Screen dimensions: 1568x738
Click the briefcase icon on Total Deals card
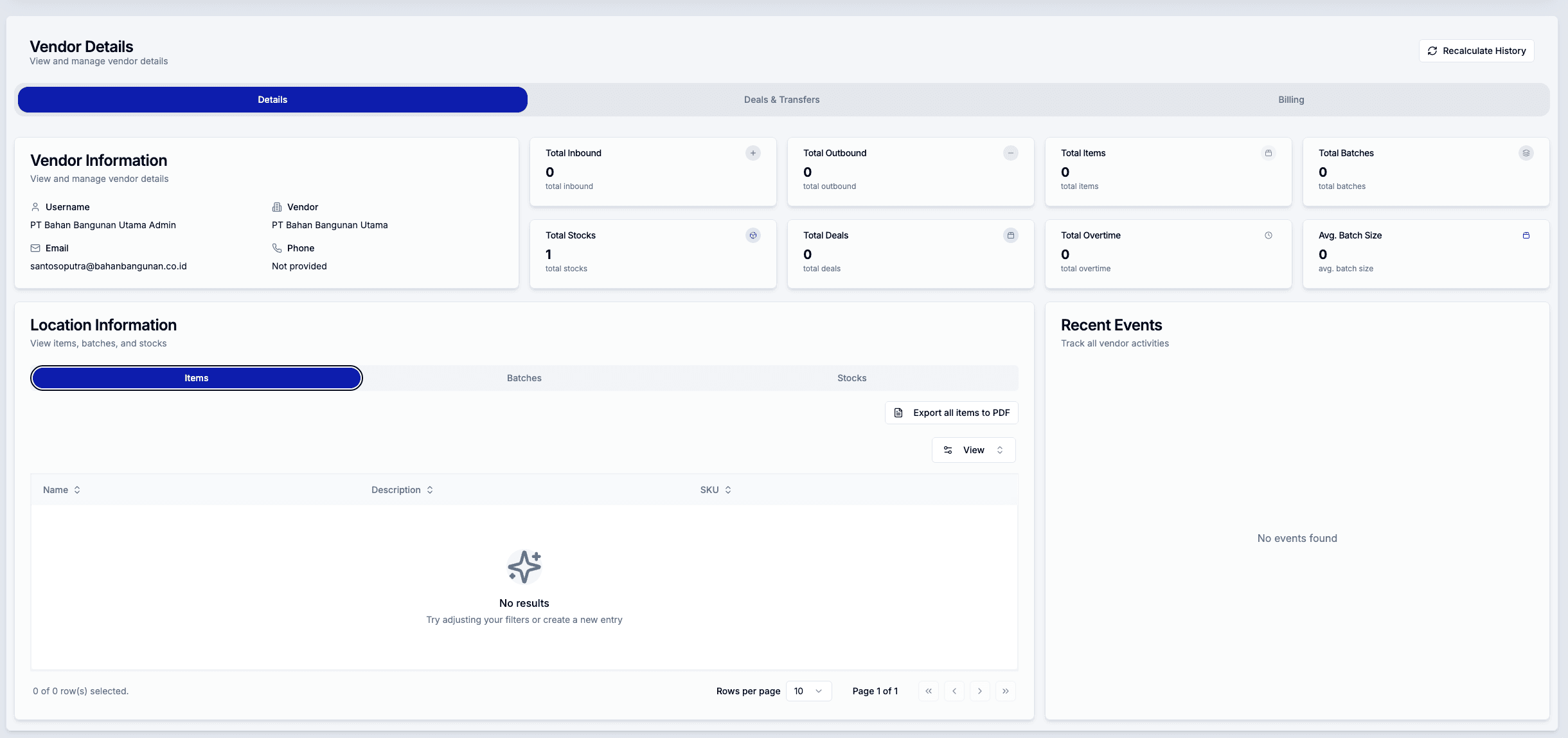[x=1010, y=235]
